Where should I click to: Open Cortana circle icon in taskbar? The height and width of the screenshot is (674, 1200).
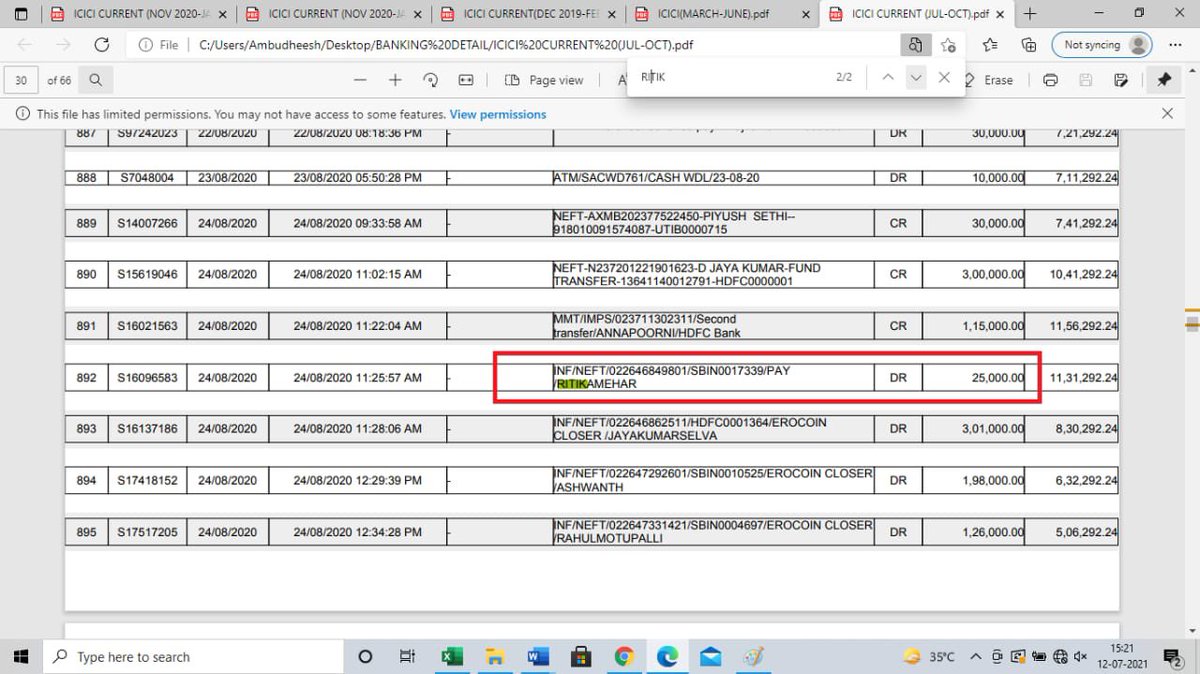(365, 656)
